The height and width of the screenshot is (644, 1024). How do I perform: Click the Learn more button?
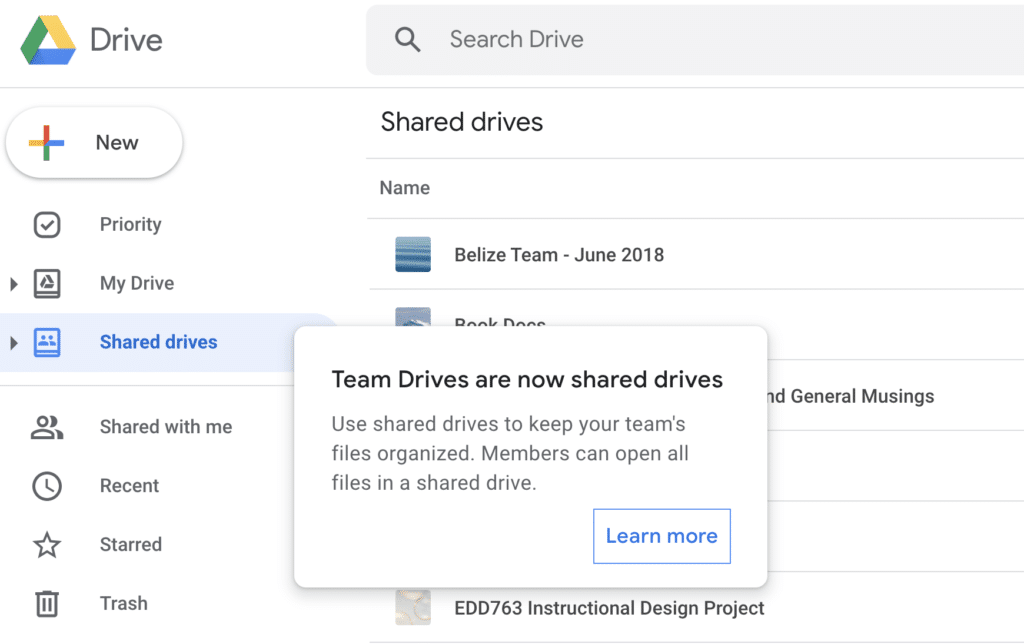[662, 536]
